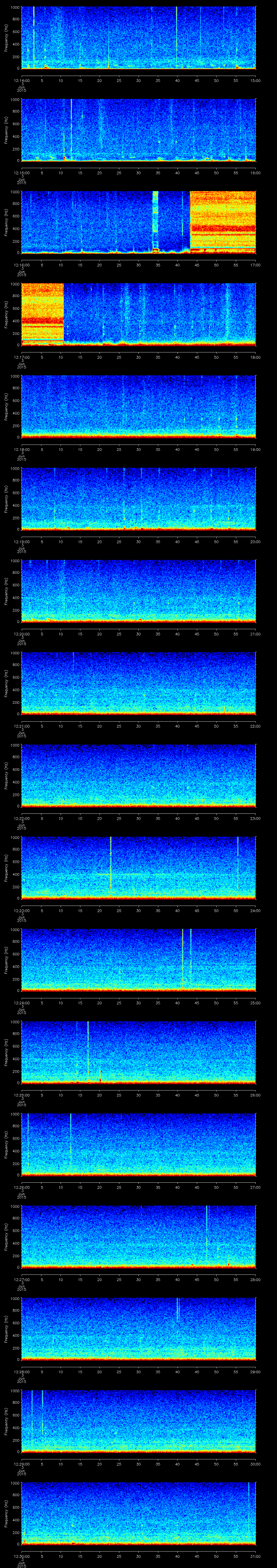Select the spectrogram panel starting at 12:15:00
The width and height of the screenshot is (277, 1568).
coord(138,130)
